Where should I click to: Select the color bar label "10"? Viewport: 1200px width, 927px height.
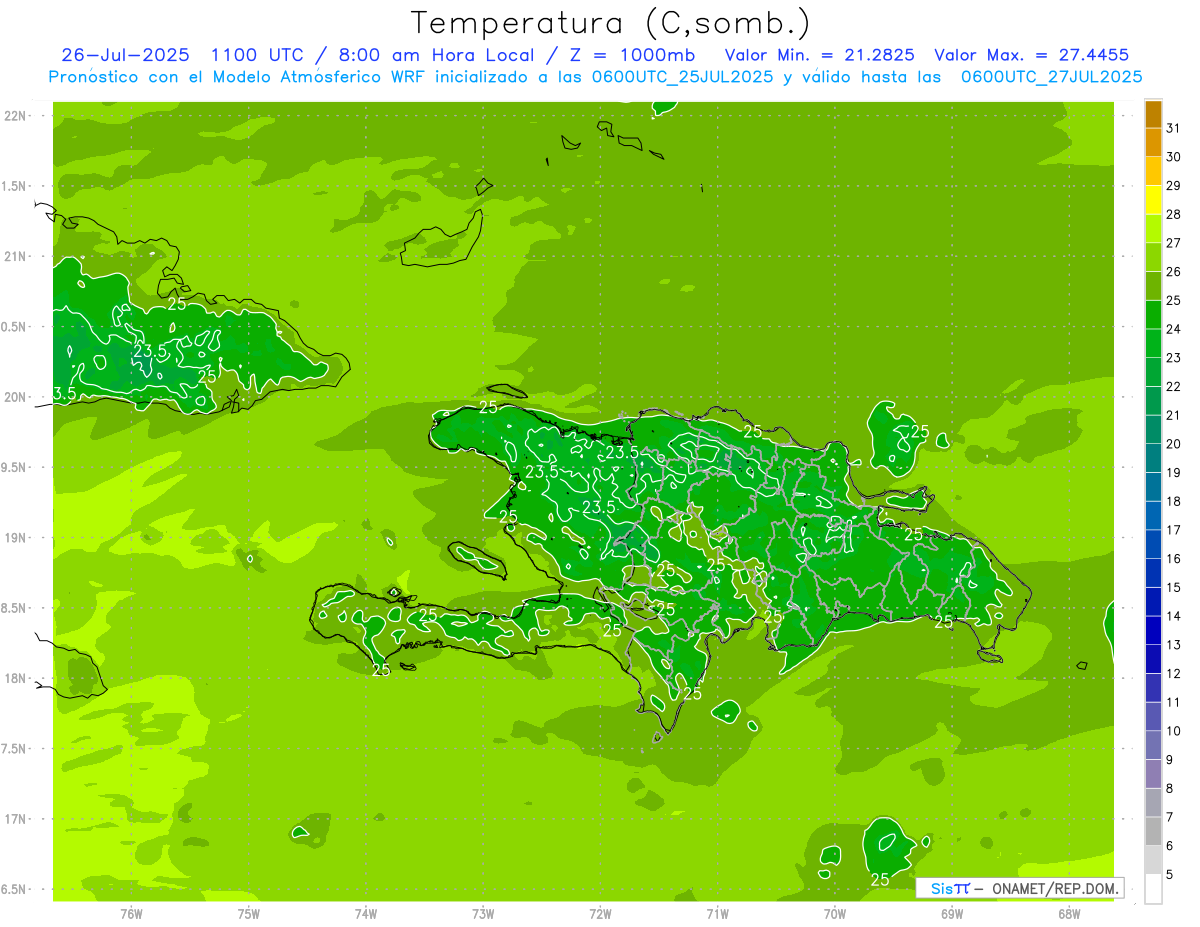point(1174,731)
